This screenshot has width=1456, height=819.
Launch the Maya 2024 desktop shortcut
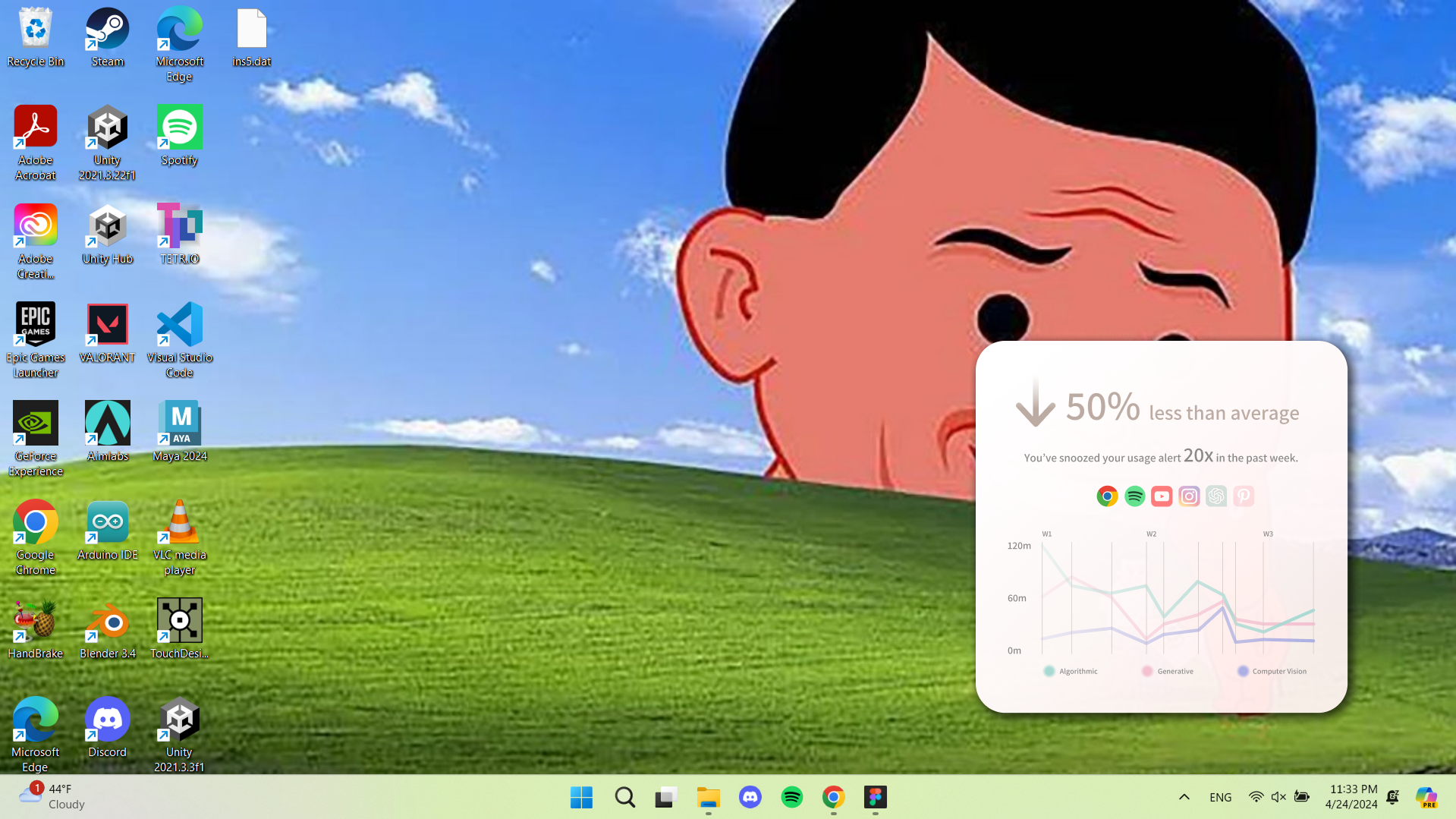click(180, 431)
